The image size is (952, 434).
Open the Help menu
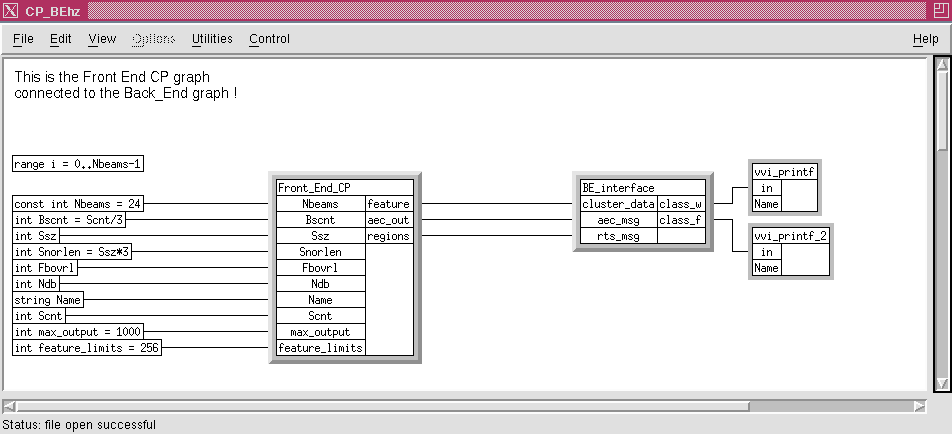(x=925, y=39)
